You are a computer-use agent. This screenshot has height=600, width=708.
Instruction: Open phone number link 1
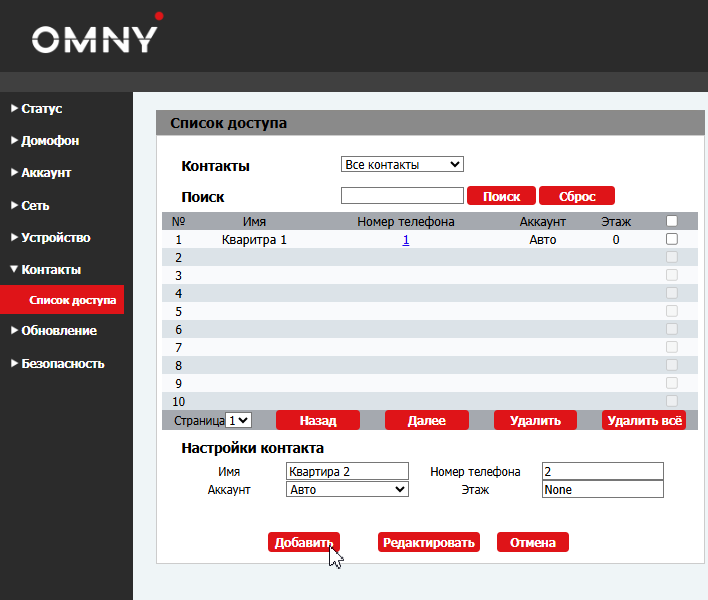click(406, 240)
